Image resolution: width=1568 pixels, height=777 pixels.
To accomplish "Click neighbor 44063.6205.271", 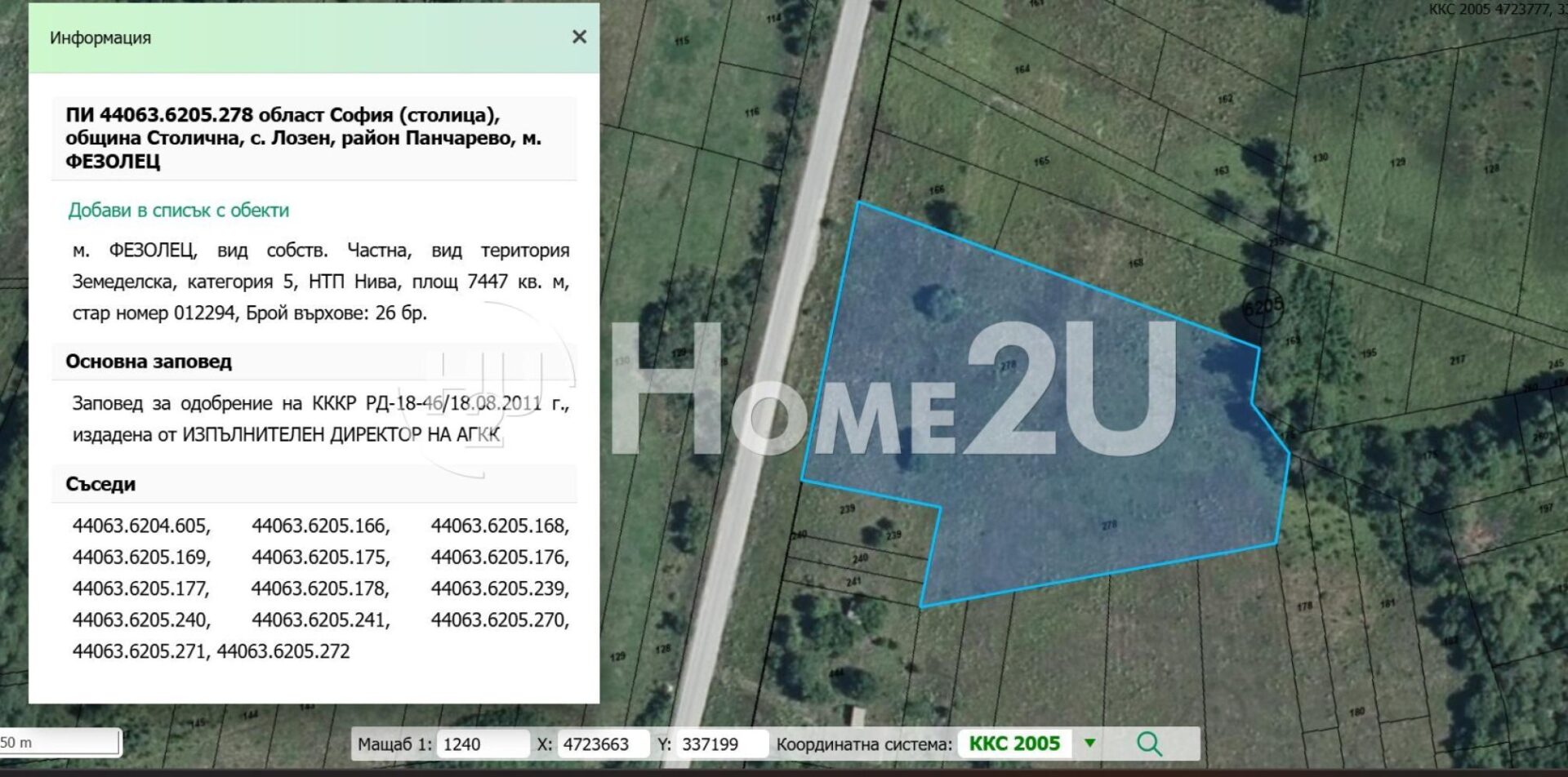I will pyautogui.click(x=141, y=651).
